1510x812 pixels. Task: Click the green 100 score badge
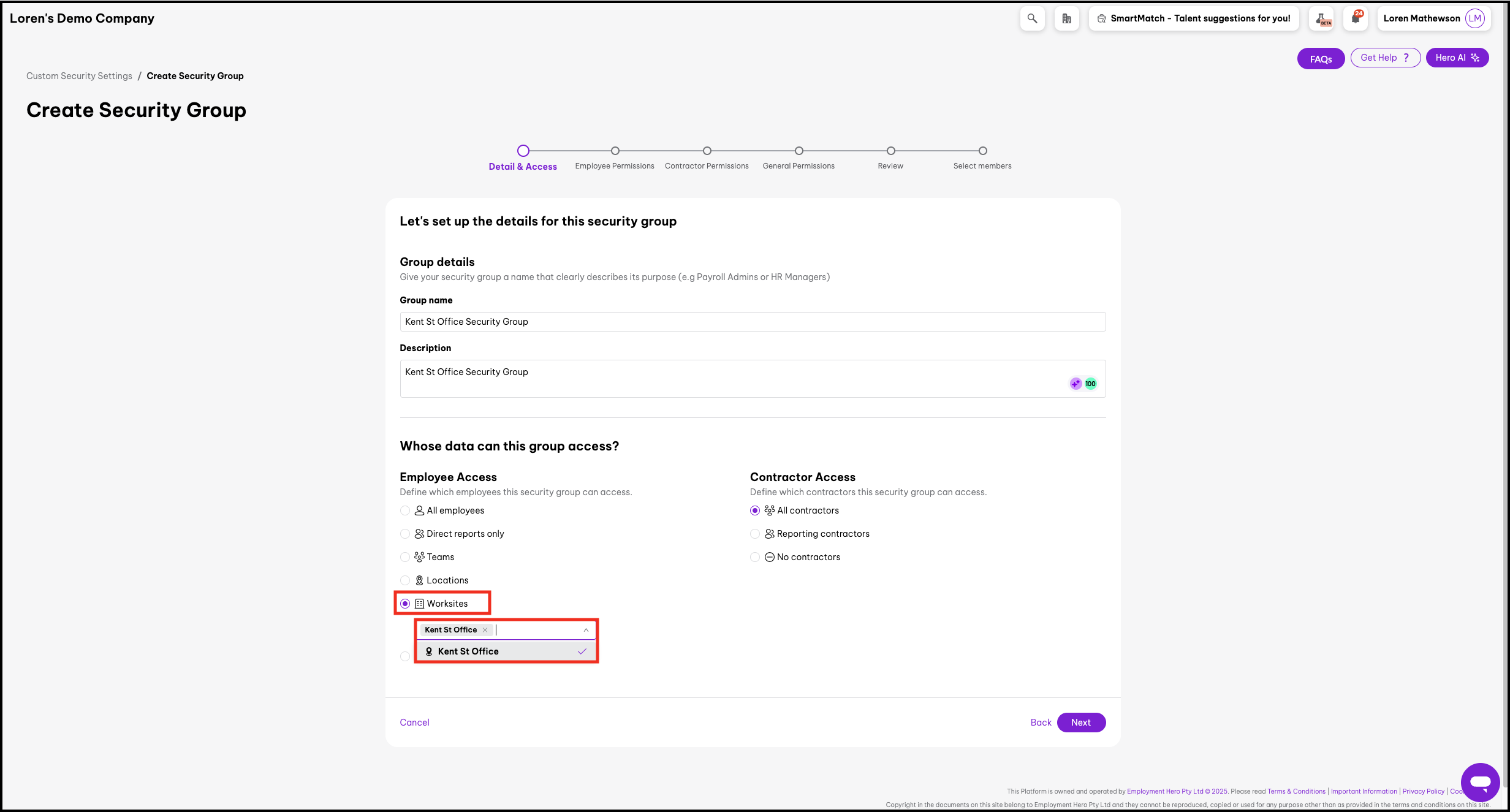pos(1090,384)
